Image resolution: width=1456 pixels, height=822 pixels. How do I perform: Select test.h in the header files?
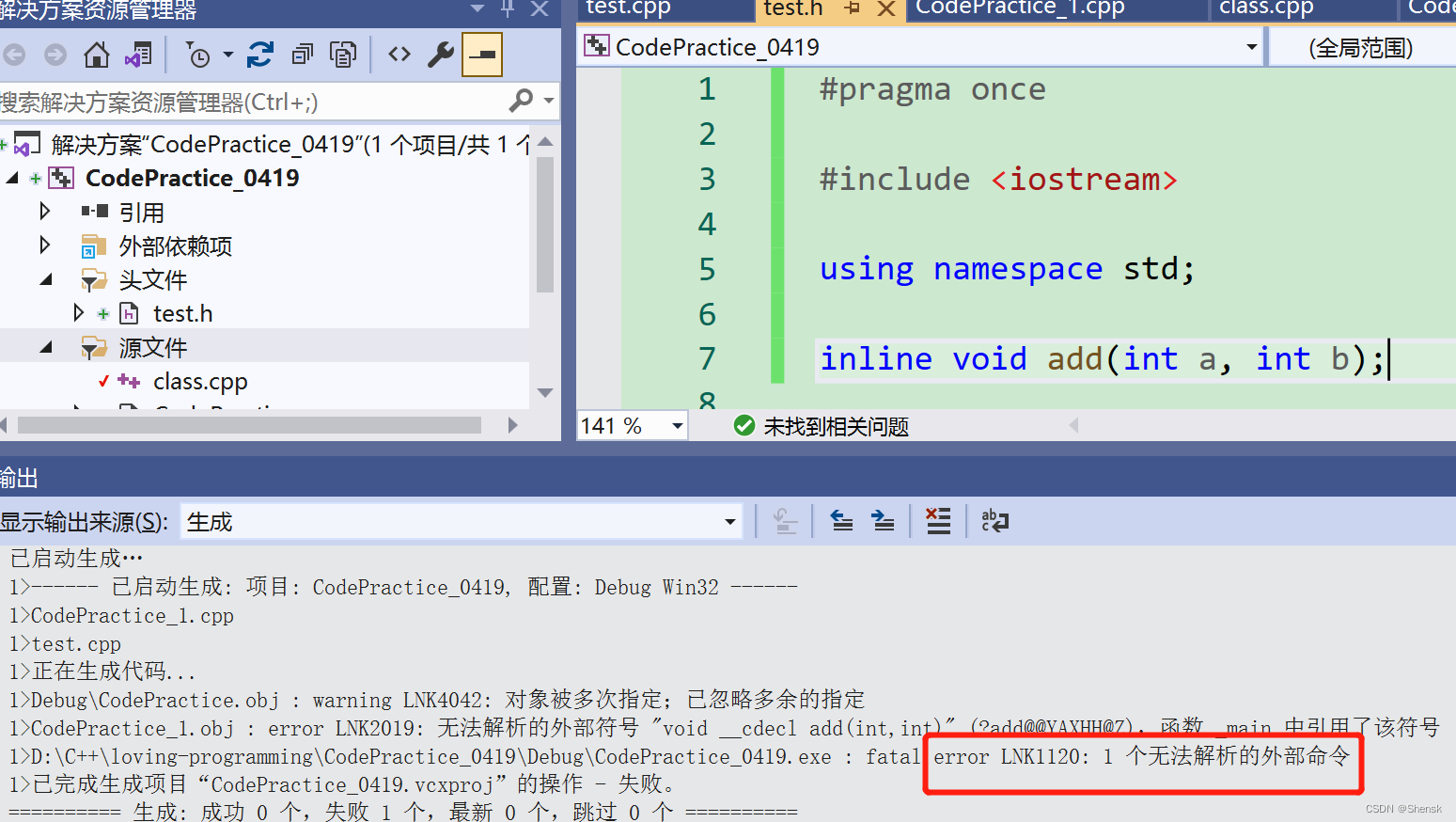[x=182, y=313]
